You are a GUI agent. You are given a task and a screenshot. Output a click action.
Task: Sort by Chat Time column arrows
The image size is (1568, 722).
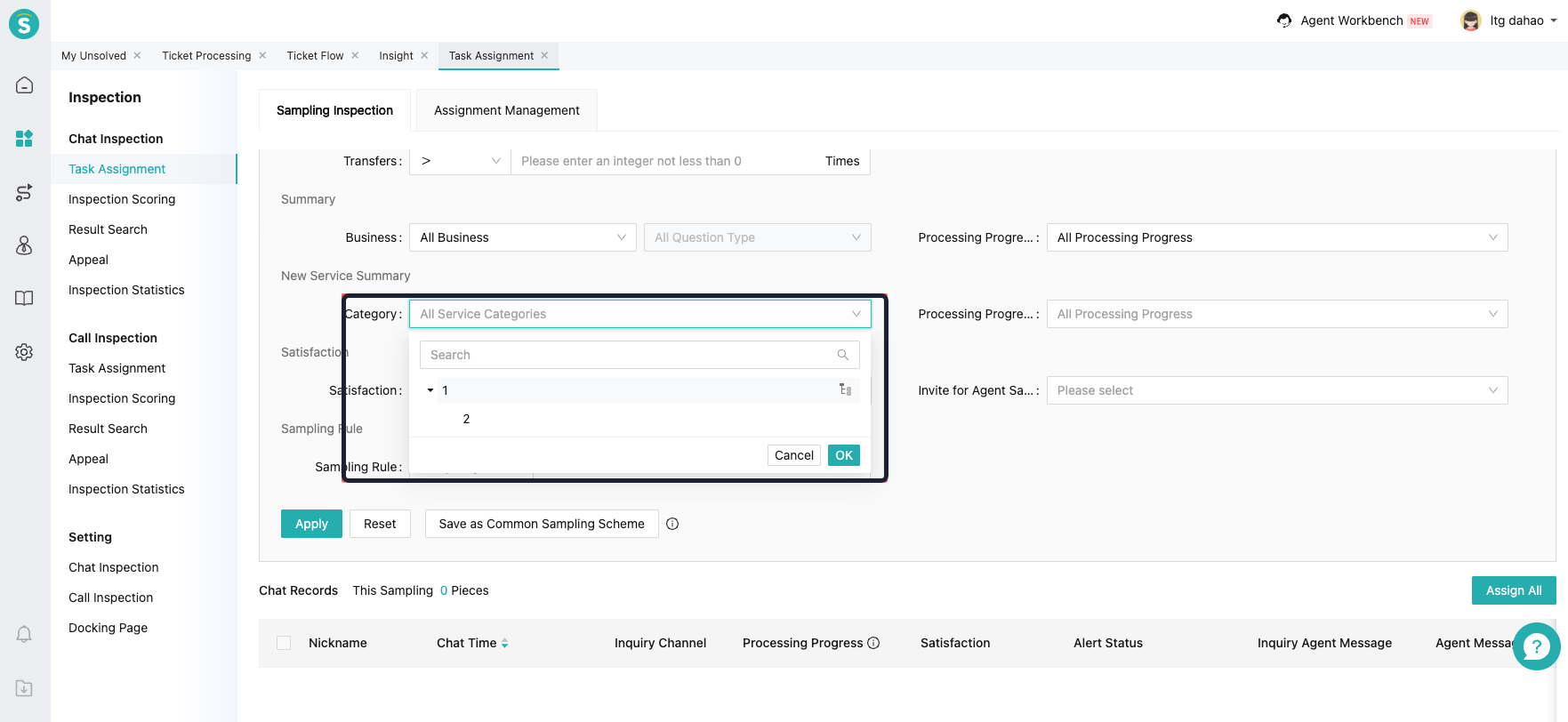(x=504, y=643)
